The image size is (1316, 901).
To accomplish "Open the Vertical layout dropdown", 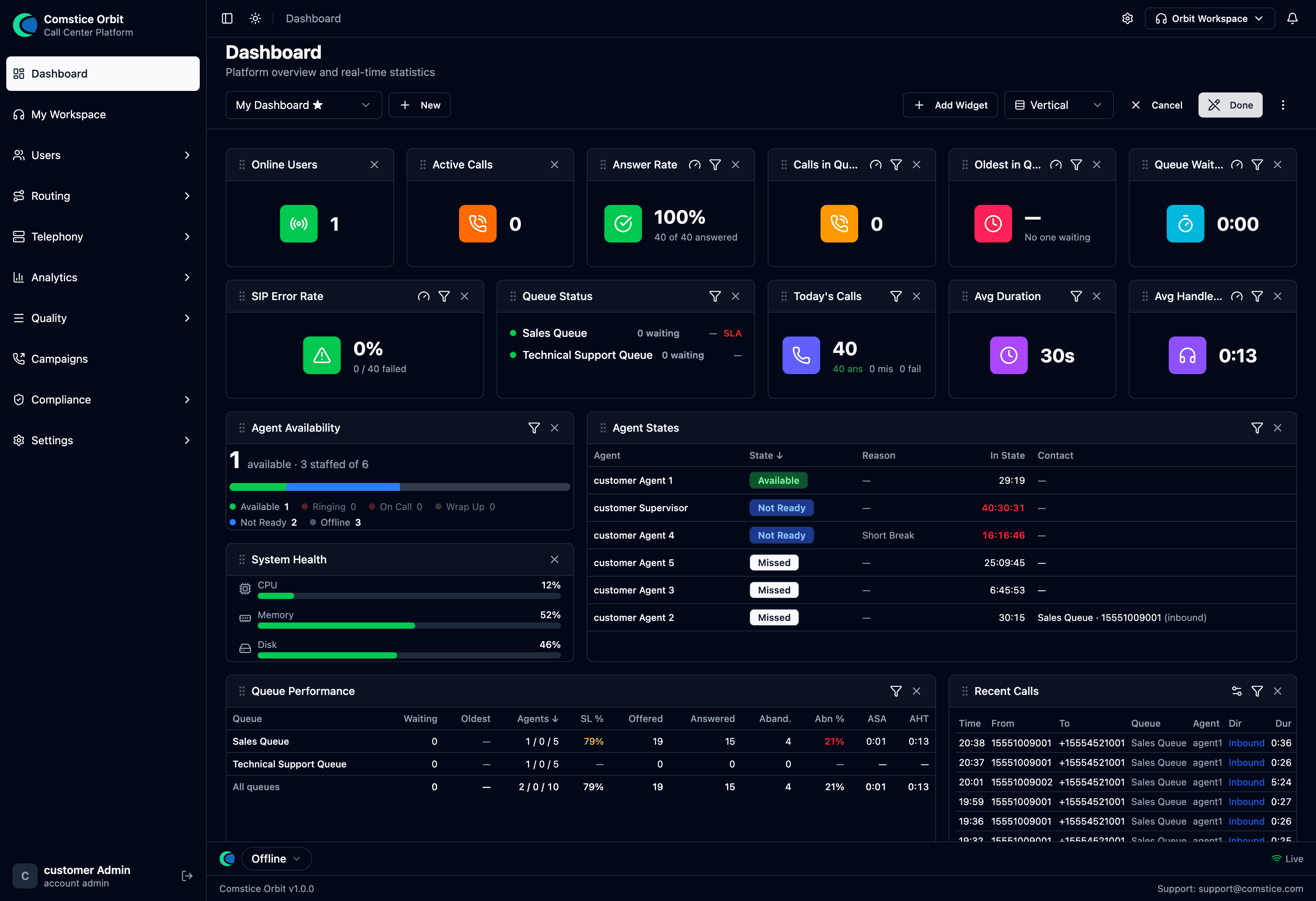I will tap(1058, 105).
